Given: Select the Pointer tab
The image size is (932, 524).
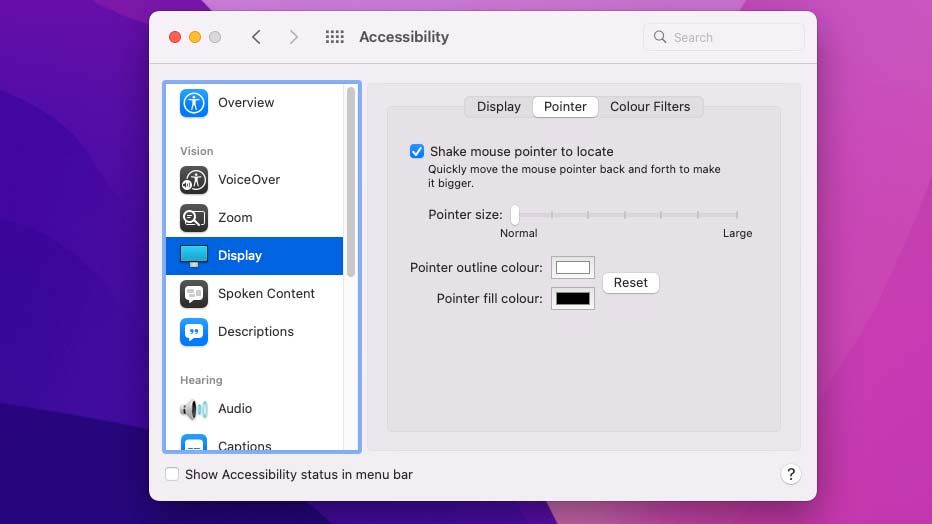Looking at the screenshot, I should (565, 107).
